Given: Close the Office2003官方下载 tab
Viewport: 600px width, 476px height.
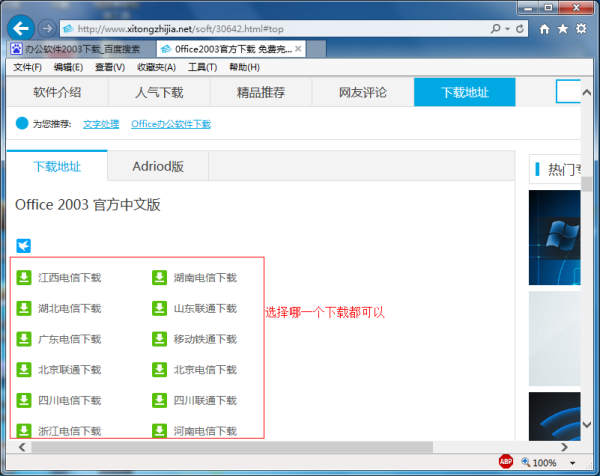Looking at the screenshot, I should [298, 49].
